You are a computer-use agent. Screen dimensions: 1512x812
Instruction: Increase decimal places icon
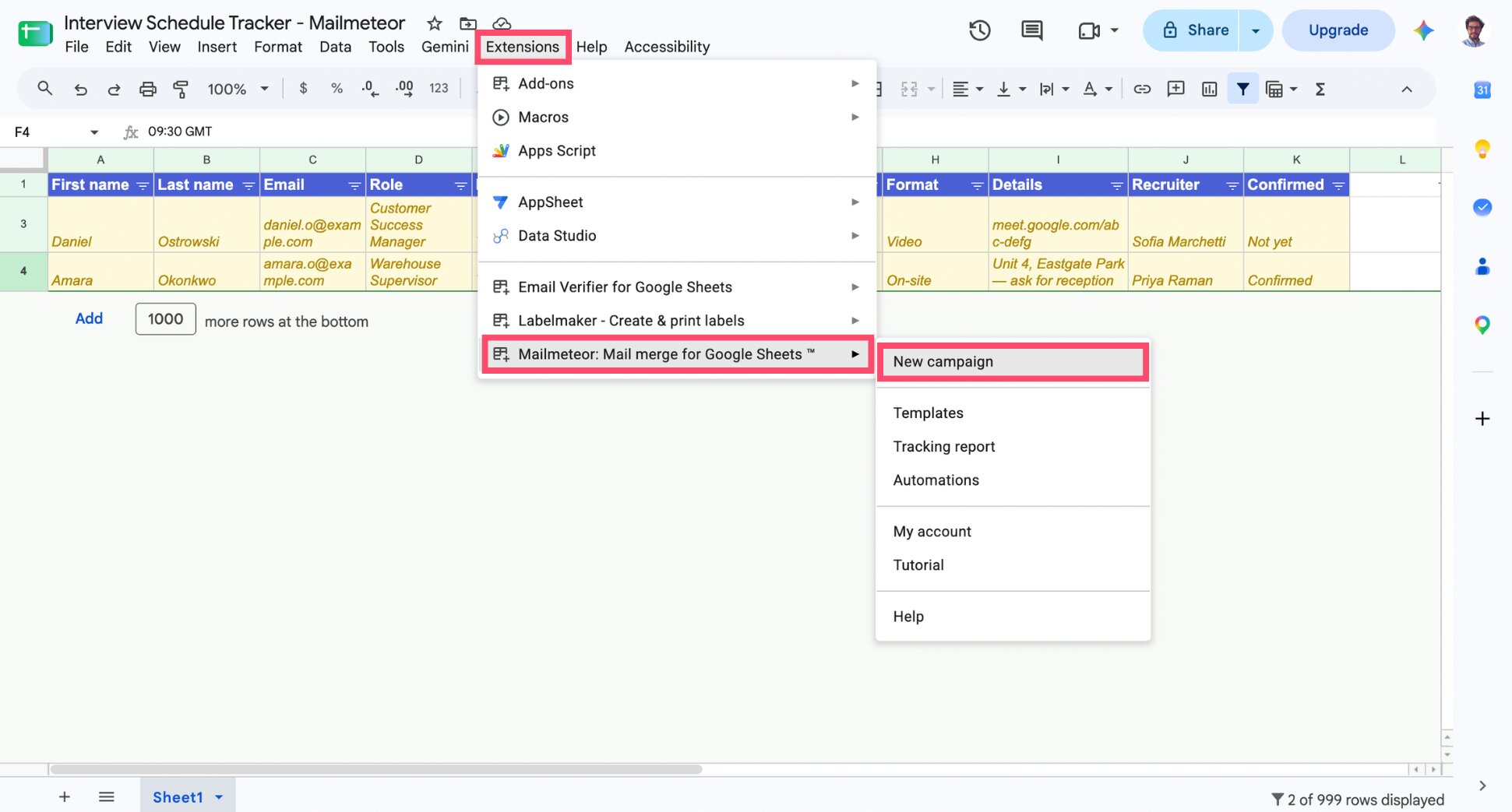tap(404, 89)
